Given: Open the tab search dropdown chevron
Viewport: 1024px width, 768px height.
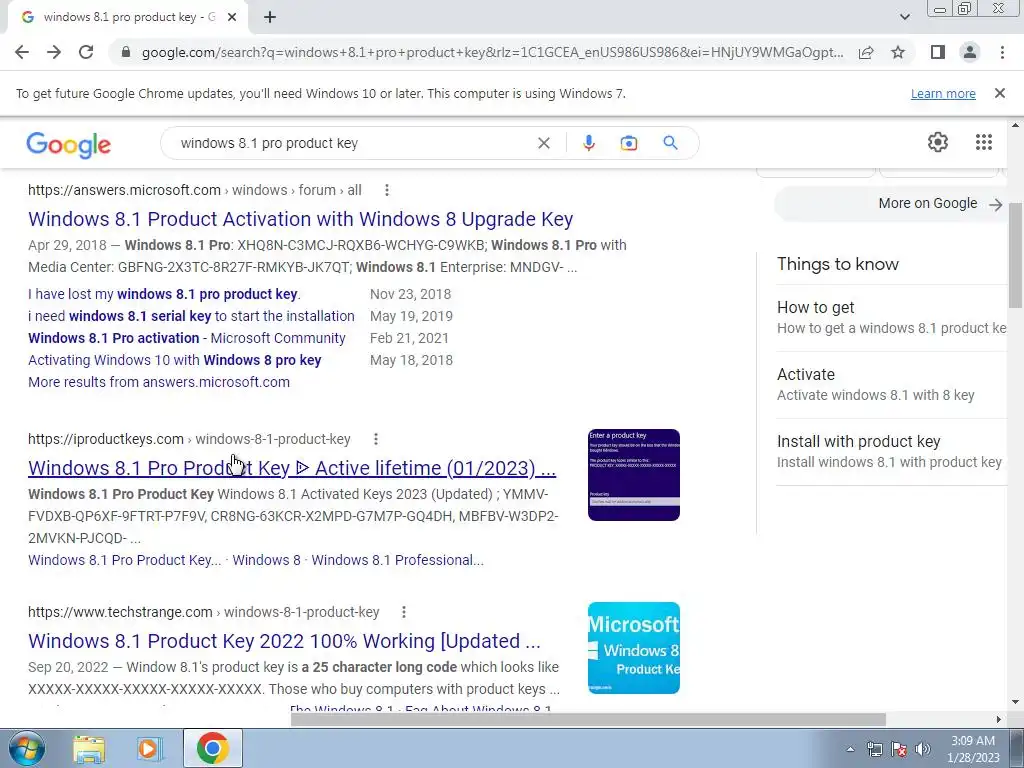Looking at the screenshot, I should (x=904, y=17).
